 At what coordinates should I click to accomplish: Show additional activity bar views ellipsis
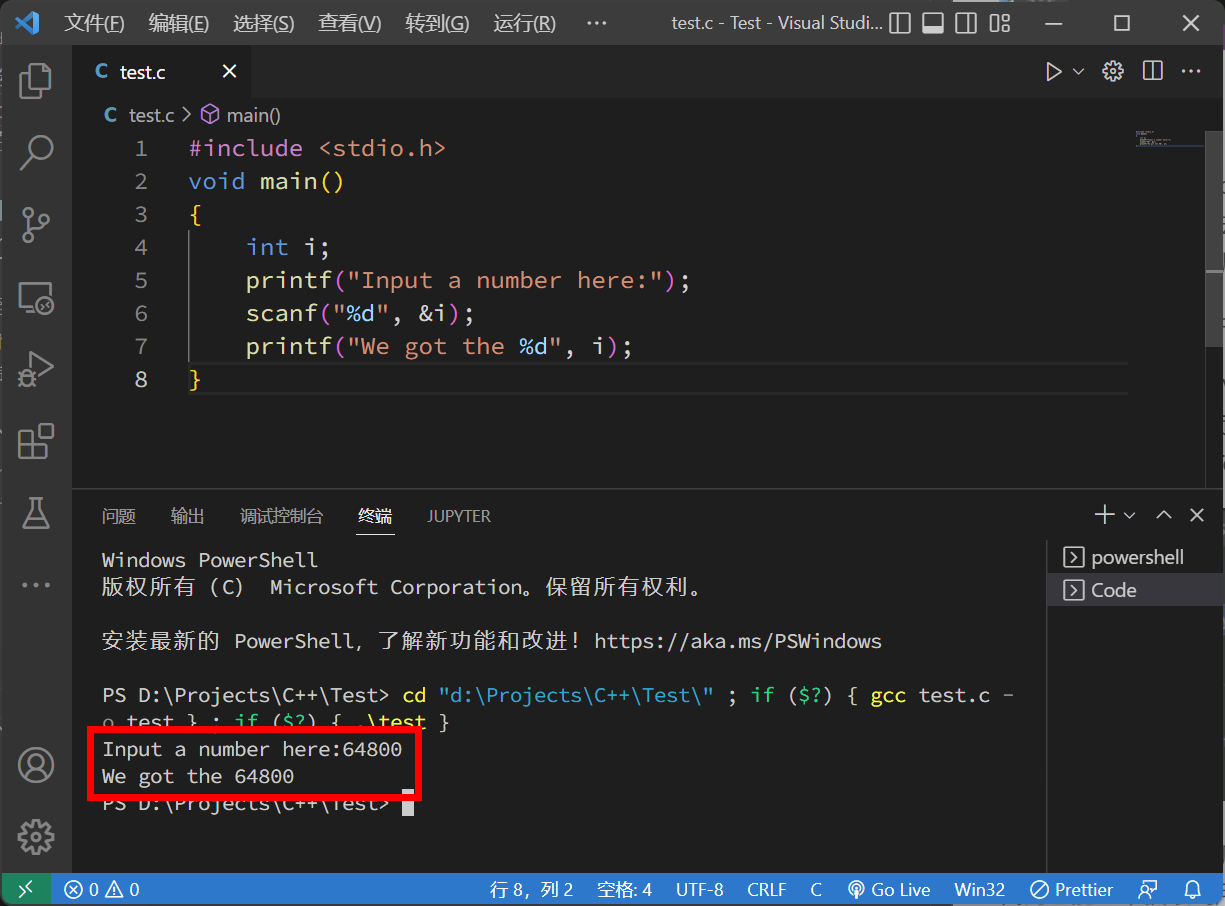pos(36,585)
